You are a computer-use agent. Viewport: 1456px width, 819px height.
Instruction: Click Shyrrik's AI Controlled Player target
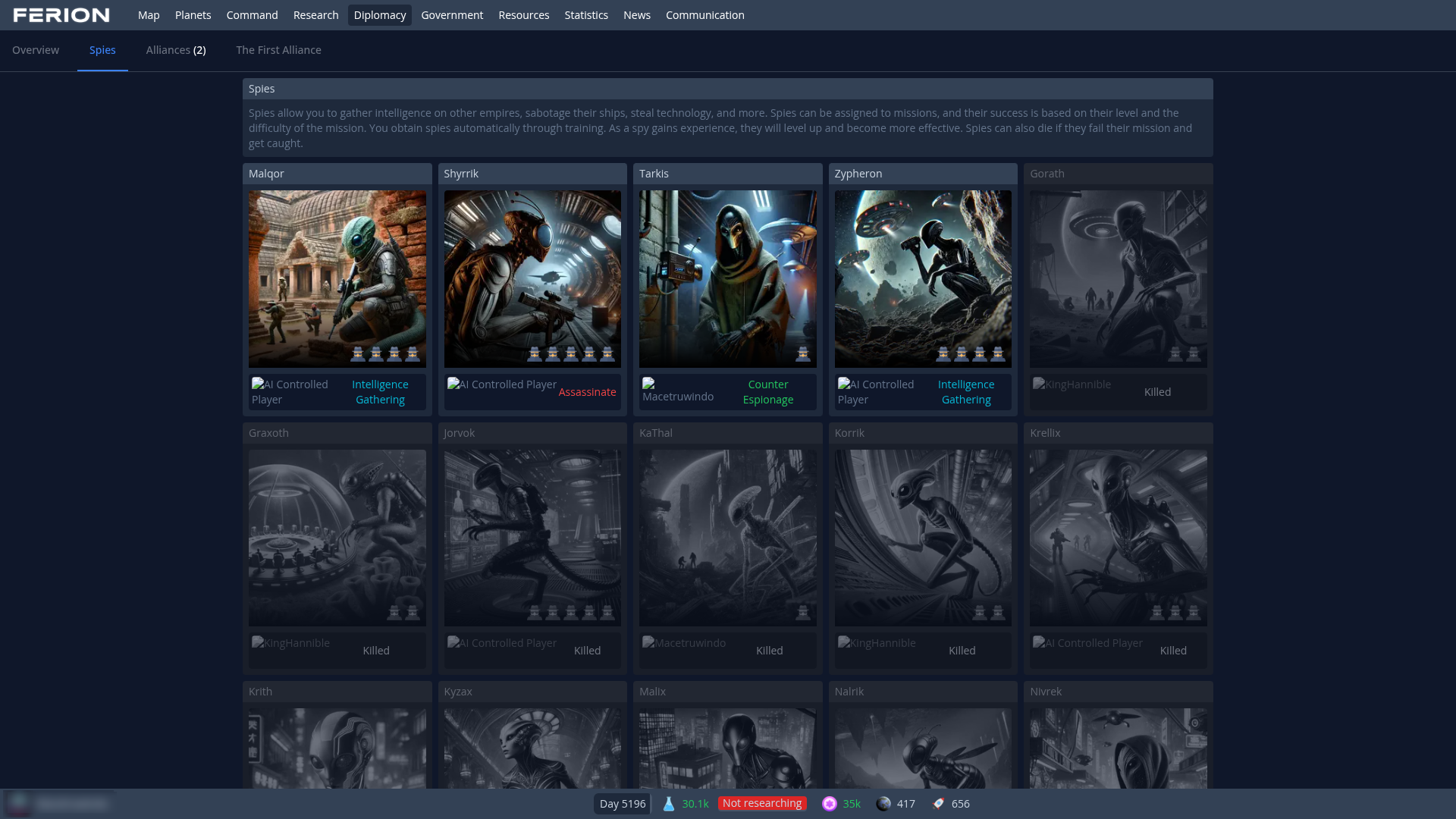(x=502, y=384)
